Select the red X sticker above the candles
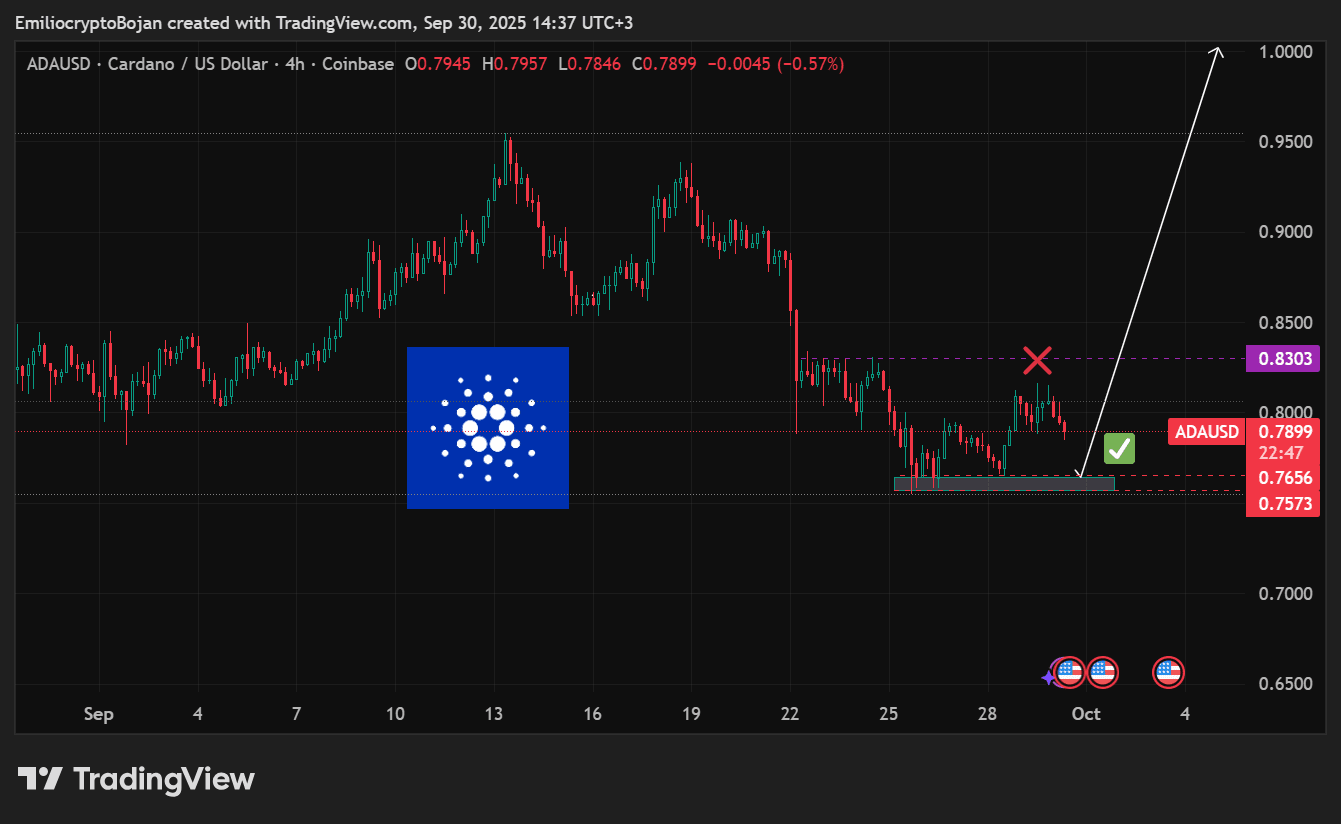 pyautogui.click(x=1037, y=361)
